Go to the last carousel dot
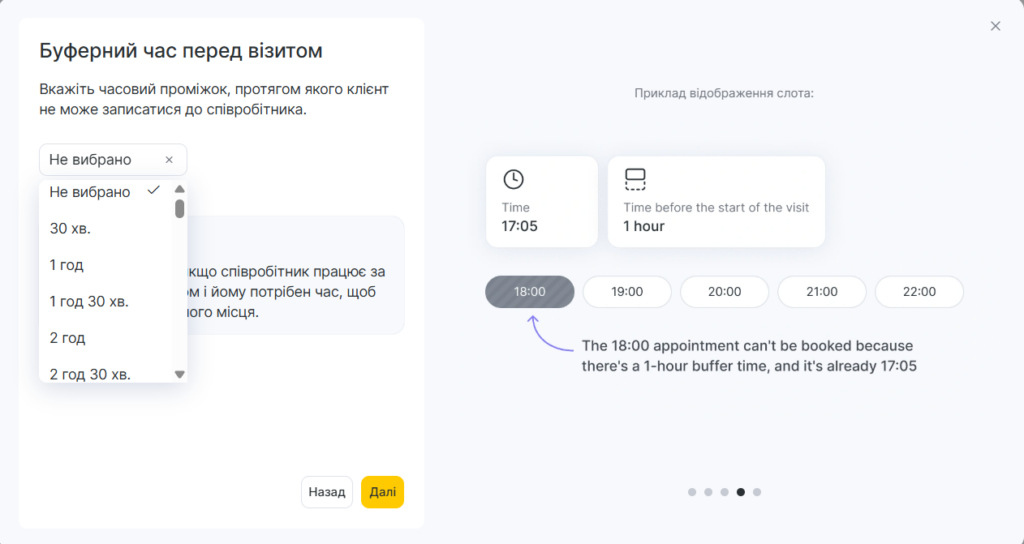Image resolution: width=1024 pixels, height=544 pixels. pos(757,492)
